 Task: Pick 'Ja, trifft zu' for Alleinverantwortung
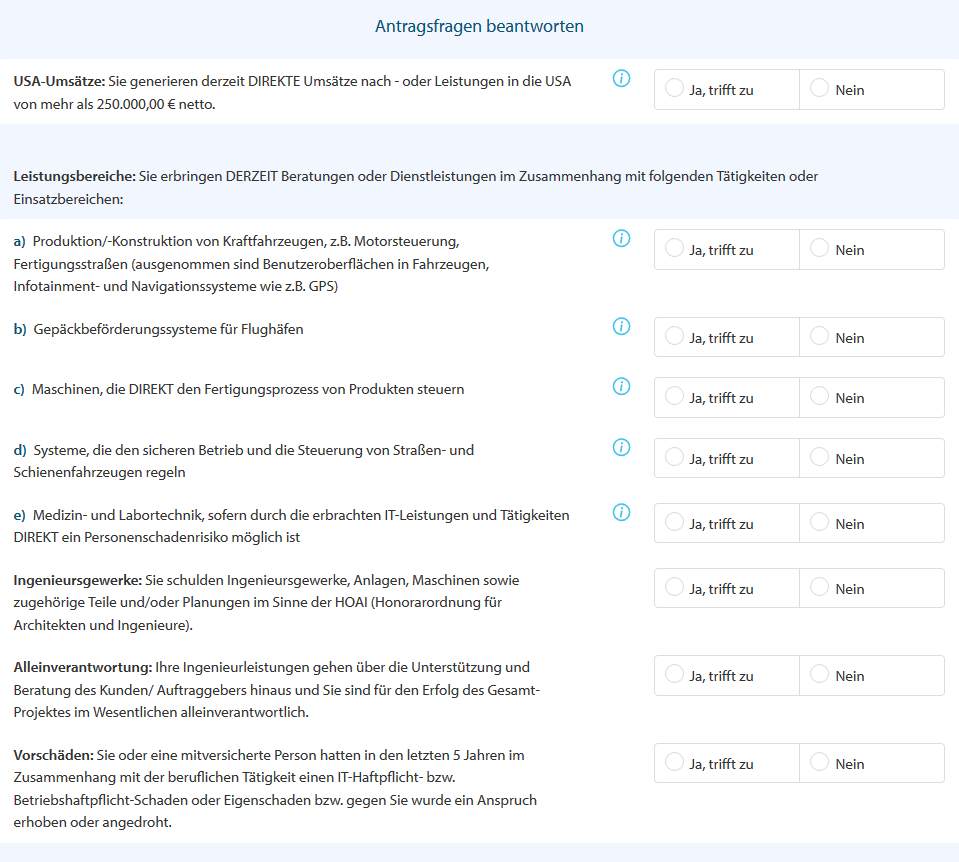point(675,675)
